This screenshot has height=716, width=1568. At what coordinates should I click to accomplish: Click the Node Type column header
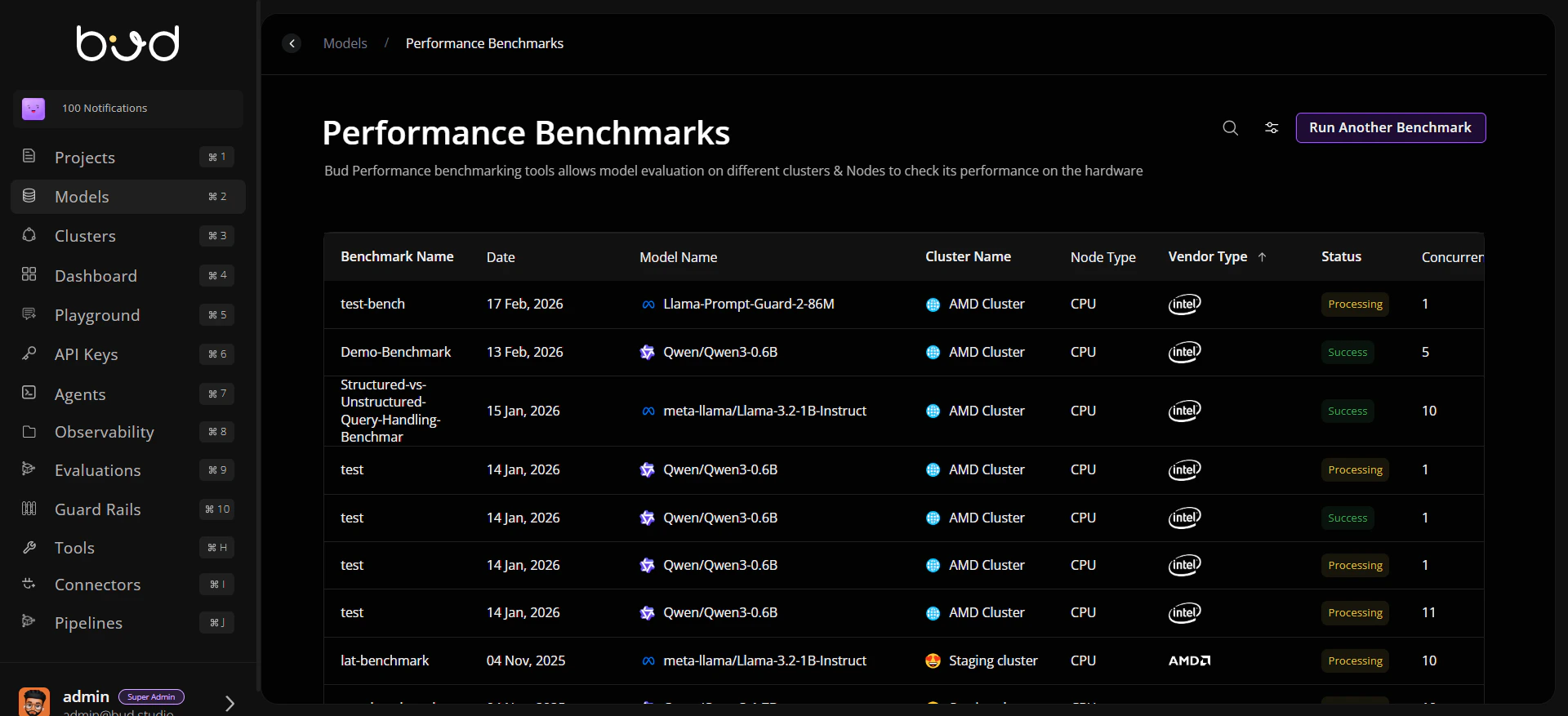[1102, 257]
